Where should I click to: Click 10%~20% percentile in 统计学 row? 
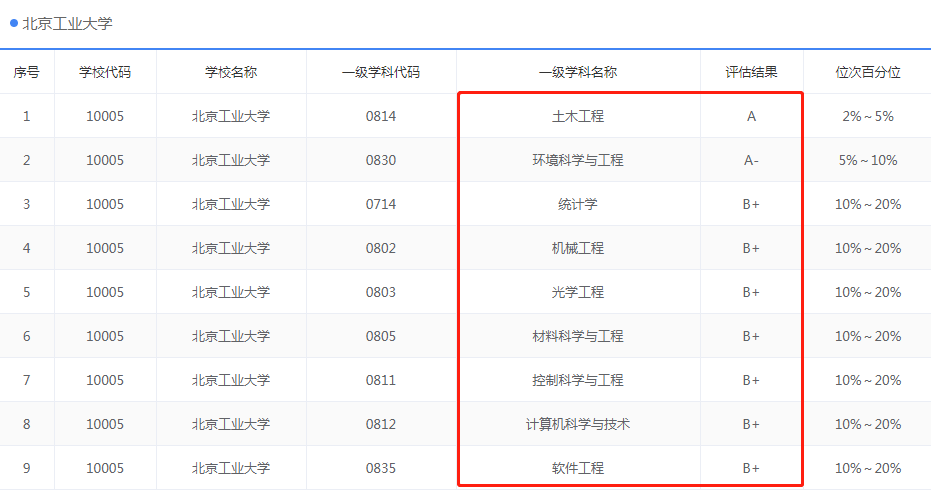867,204
